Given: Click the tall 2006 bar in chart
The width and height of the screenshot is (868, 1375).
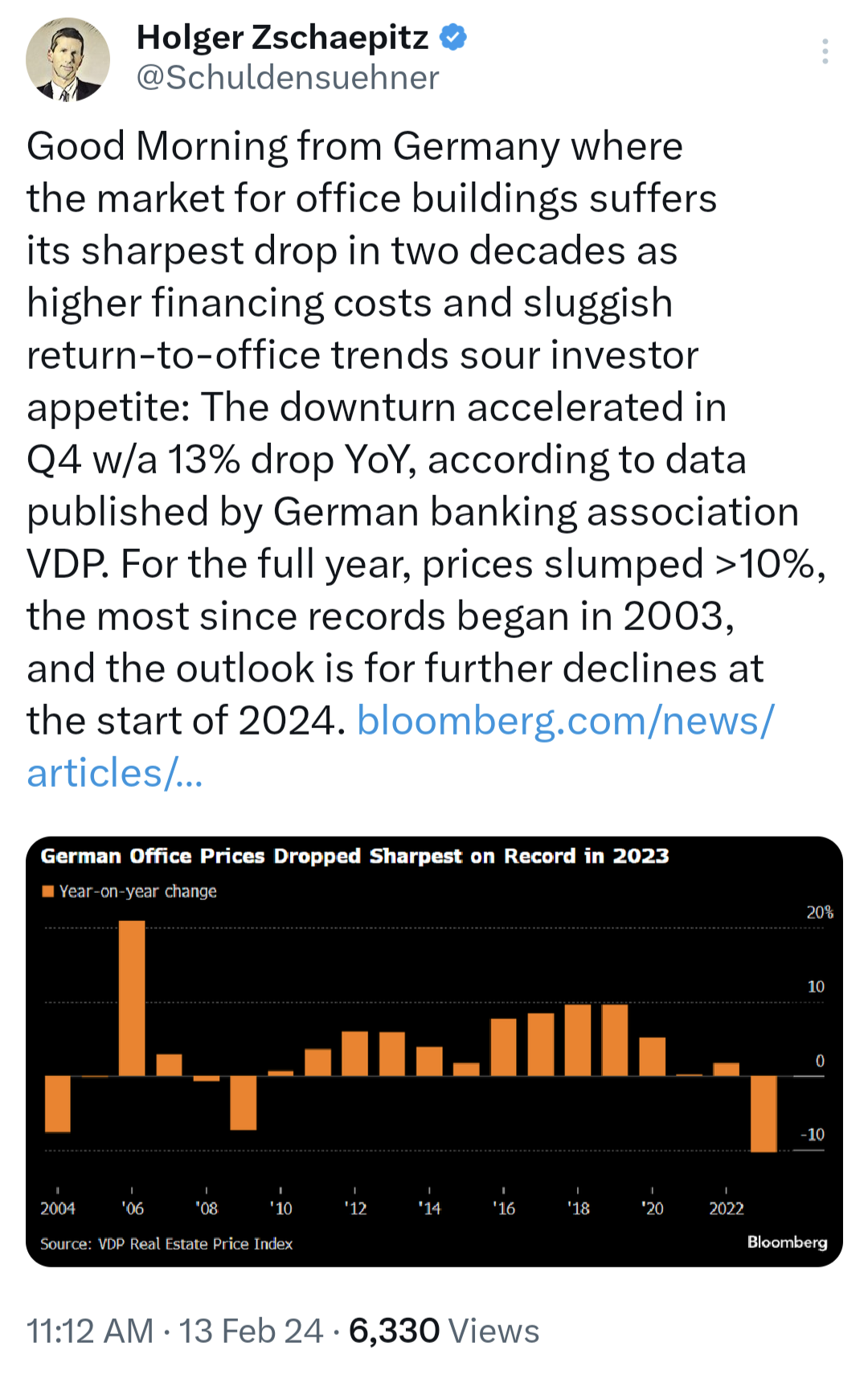Looking at the screenshot, I should coord(132,998).
